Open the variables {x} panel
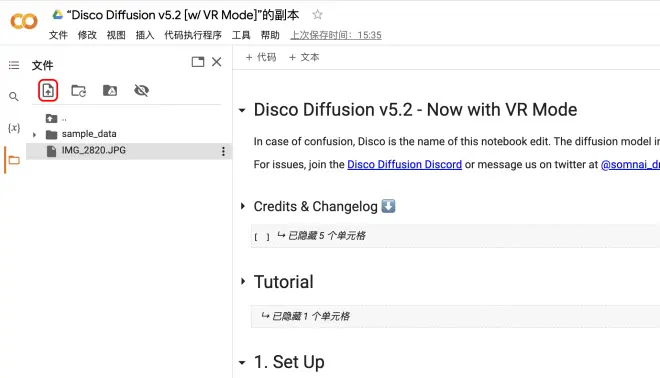 click(14, 128)
